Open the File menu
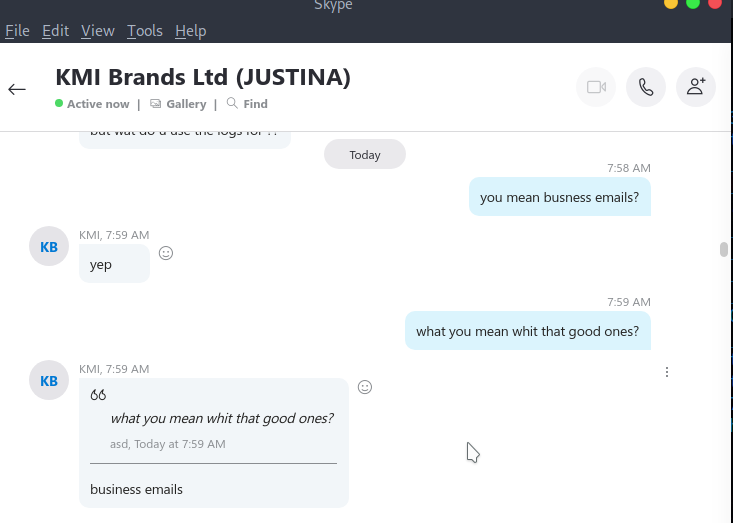Image resolution: width=733 pixels, height=523 pixels. (17, 31)
